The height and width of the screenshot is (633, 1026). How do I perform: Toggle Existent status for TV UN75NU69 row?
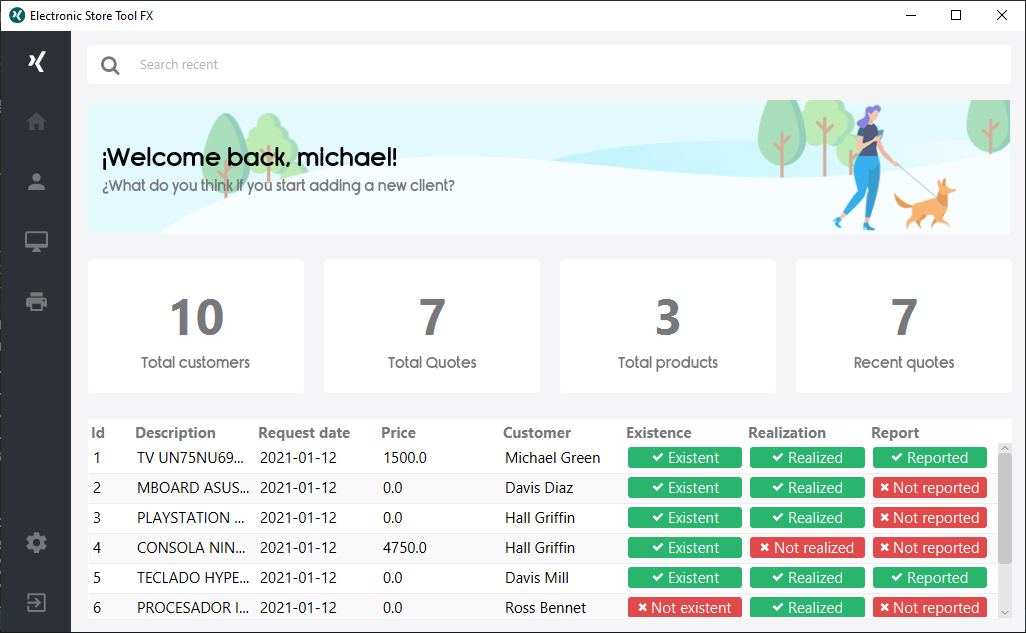coord(684,458)
